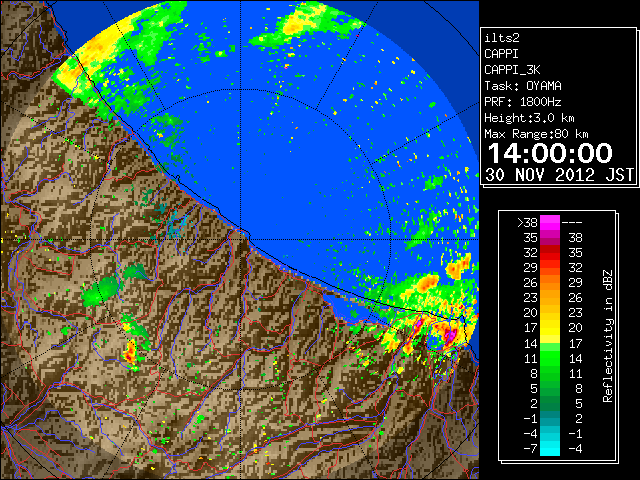Click the radar center on the coastline
Screen dimensions: 640x480
[x=240, y=239]
